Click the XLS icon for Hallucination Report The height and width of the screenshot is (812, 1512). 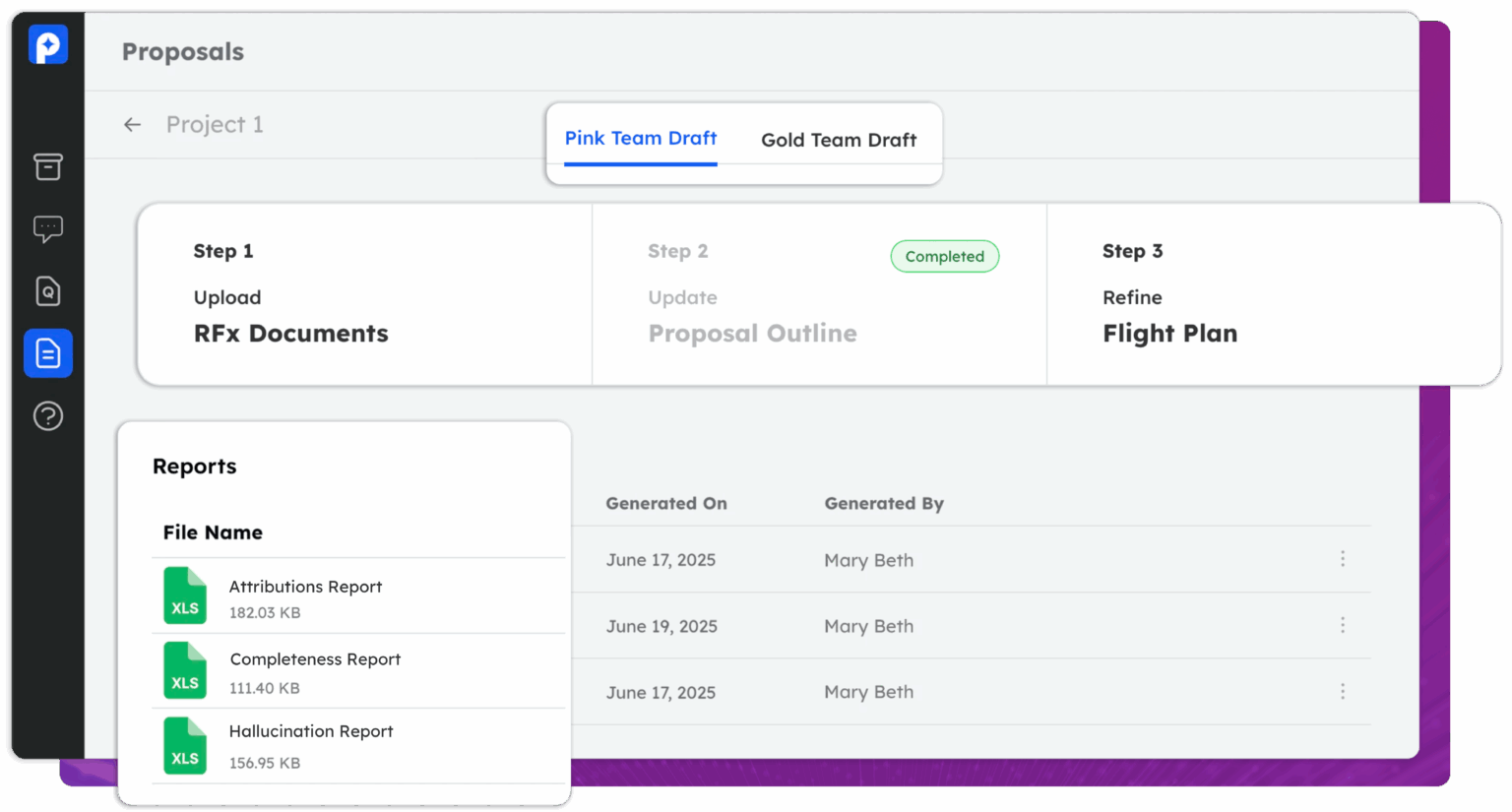point(185,746)
